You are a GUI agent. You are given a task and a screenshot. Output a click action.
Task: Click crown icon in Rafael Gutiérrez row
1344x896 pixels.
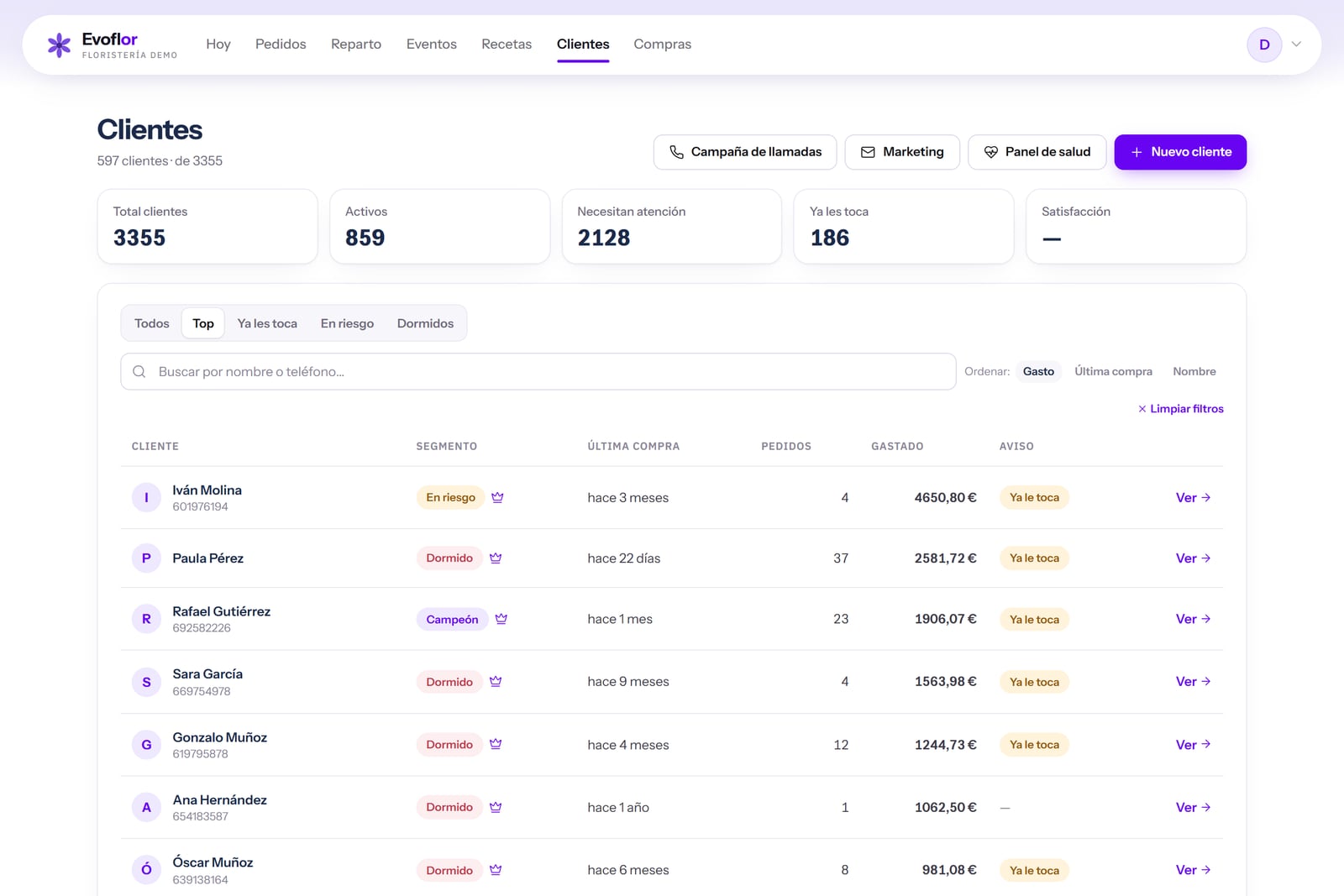click(501, 619)
